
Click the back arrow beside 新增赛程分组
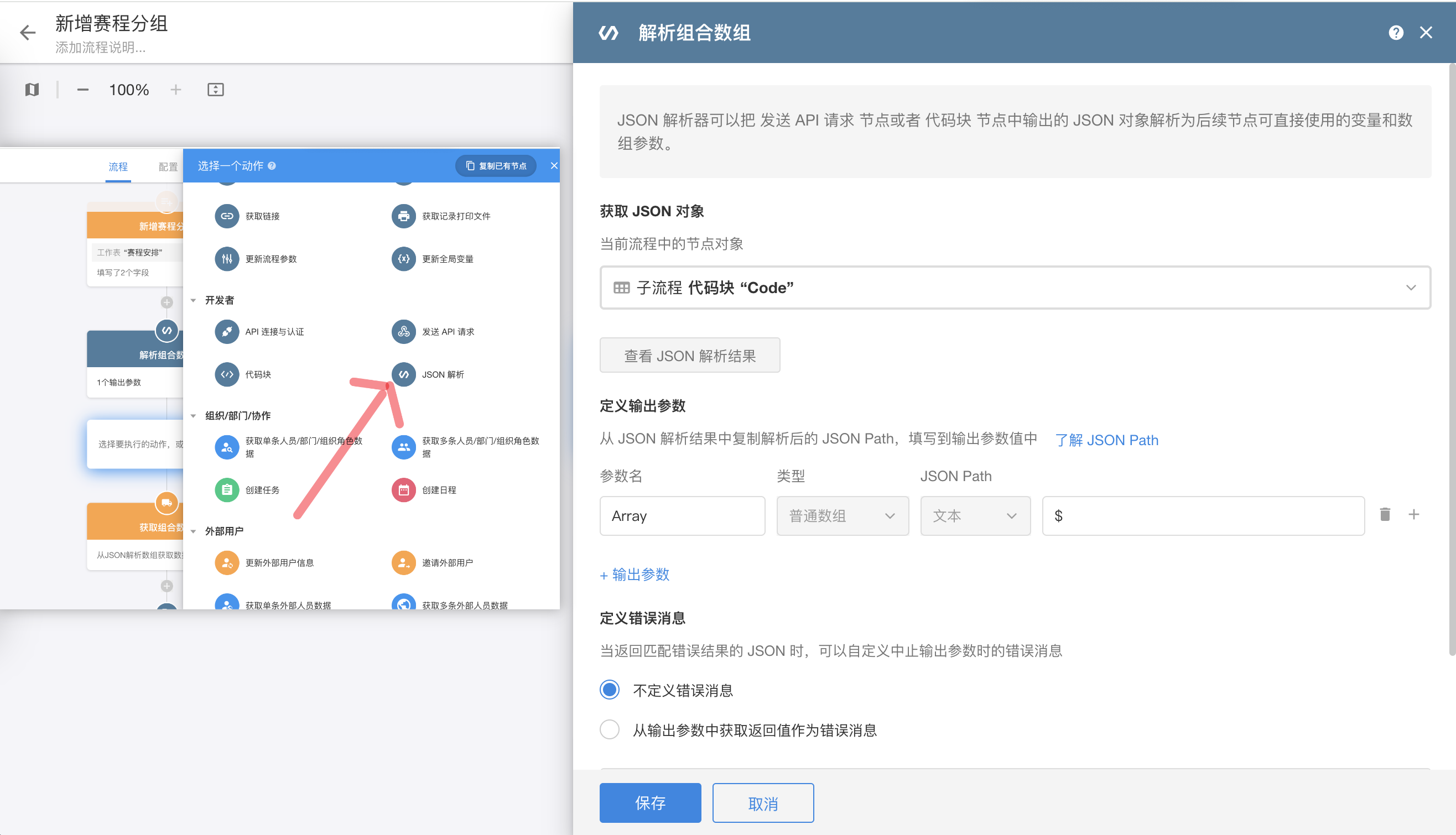tap(27, 33)
